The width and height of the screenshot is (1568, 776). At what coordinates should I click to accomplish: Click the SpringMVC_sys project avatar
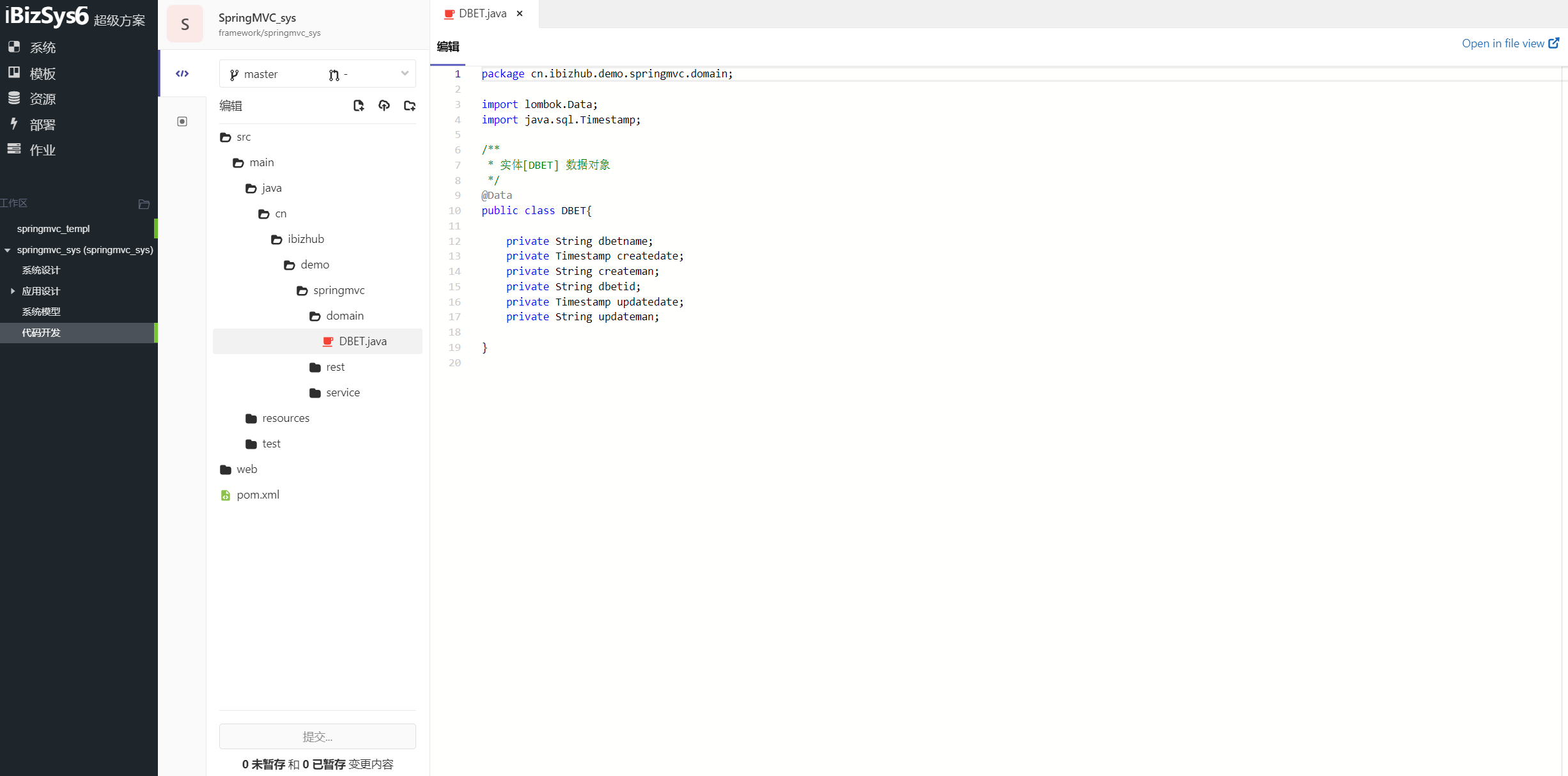185,24
